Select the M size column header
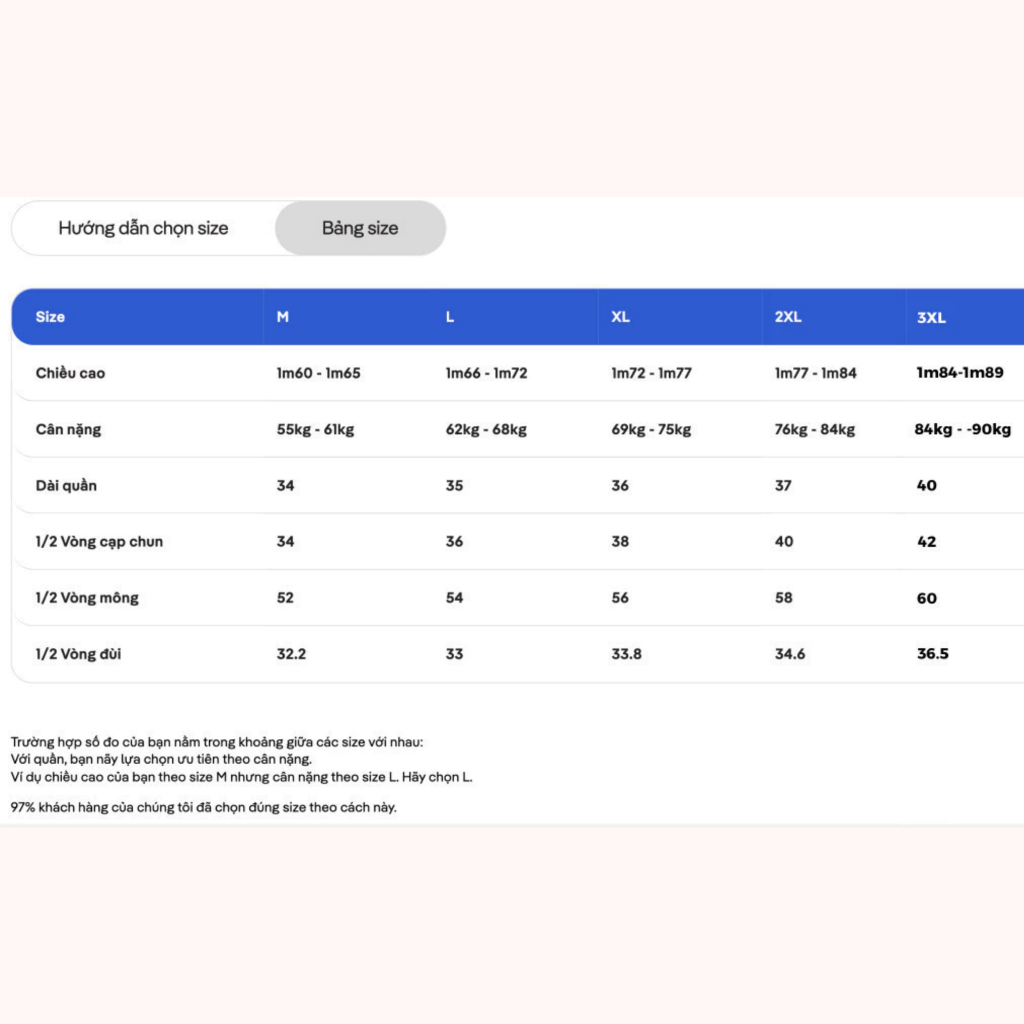 coord(282,317)
